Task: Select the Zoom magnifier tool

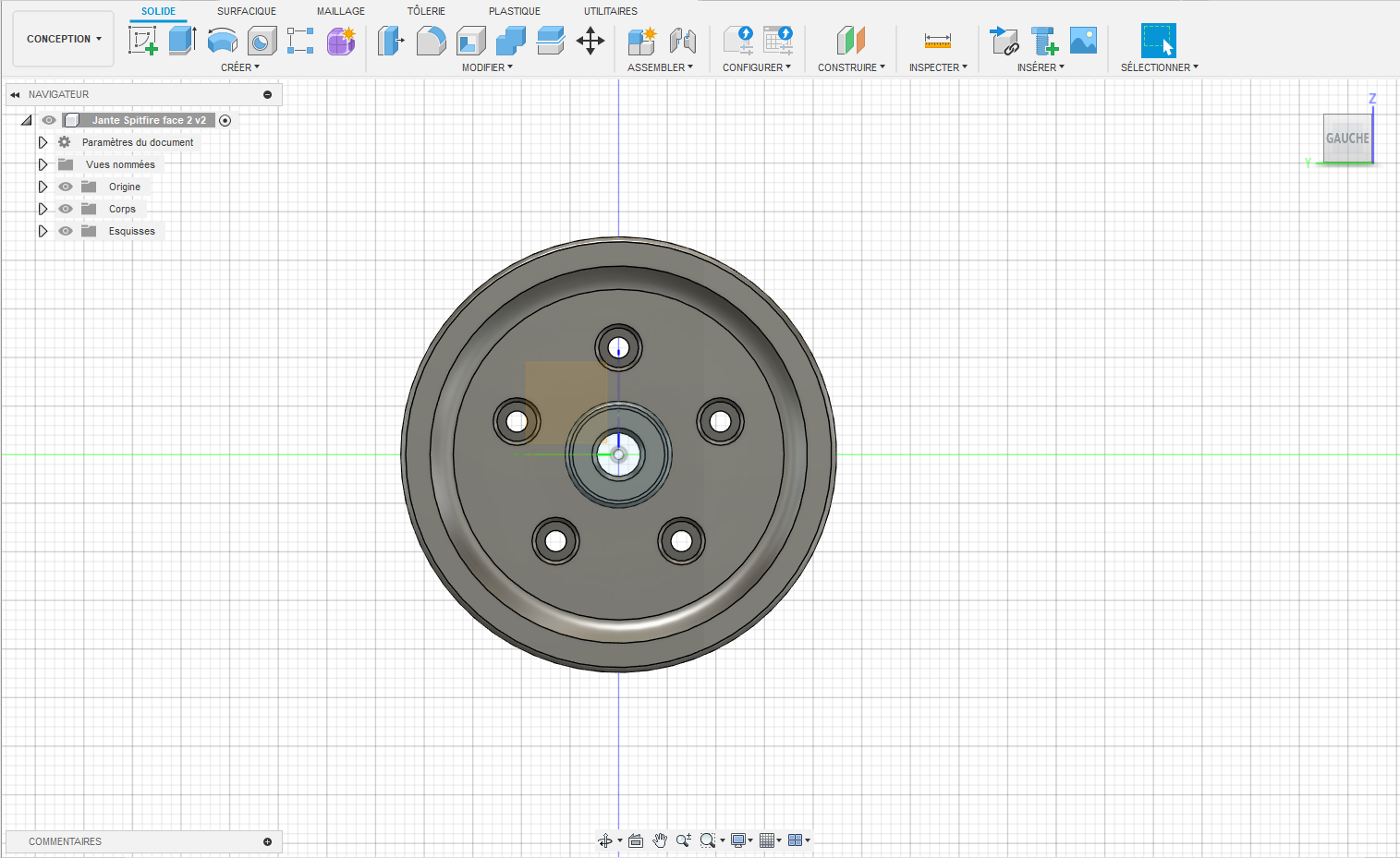Action: tap(684, 840)
